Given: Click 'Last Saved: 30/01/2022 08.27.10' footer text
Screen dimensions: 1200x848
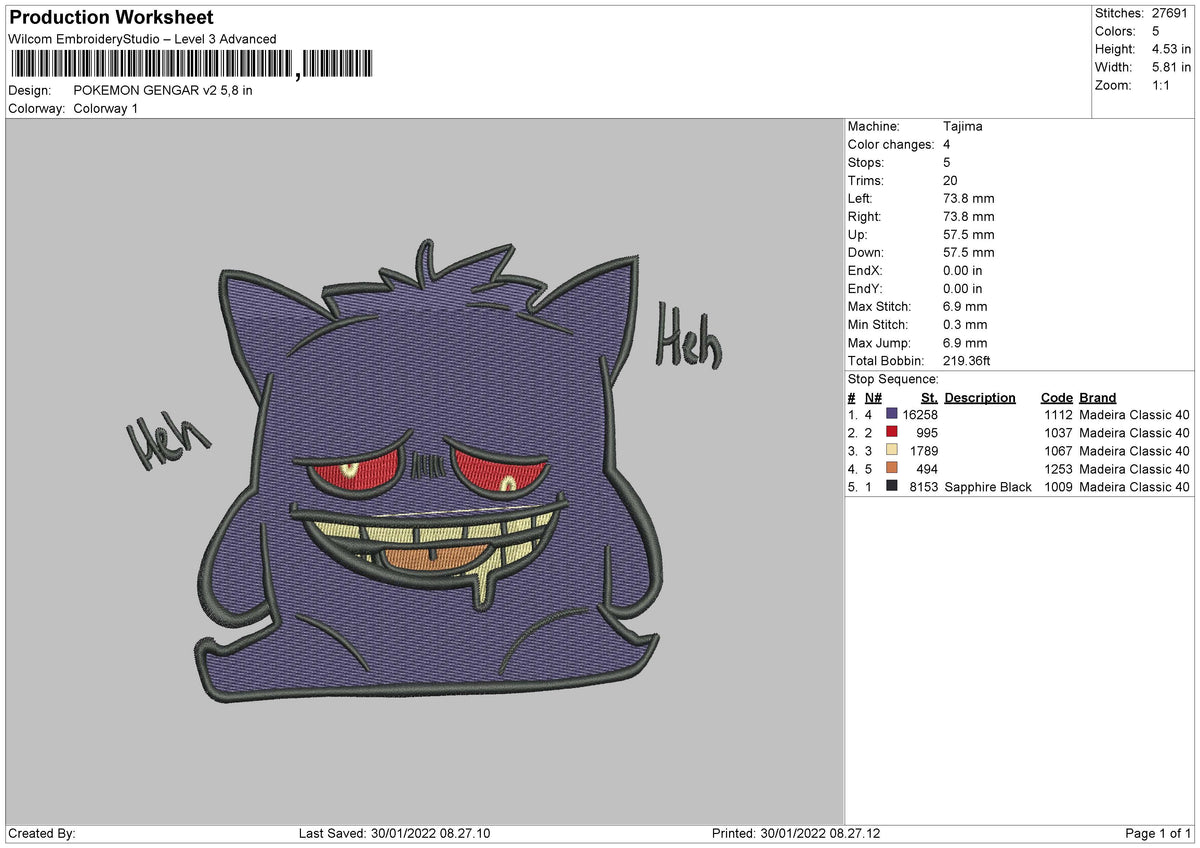Looking at the screenshot, I should [x=395, y=834].
